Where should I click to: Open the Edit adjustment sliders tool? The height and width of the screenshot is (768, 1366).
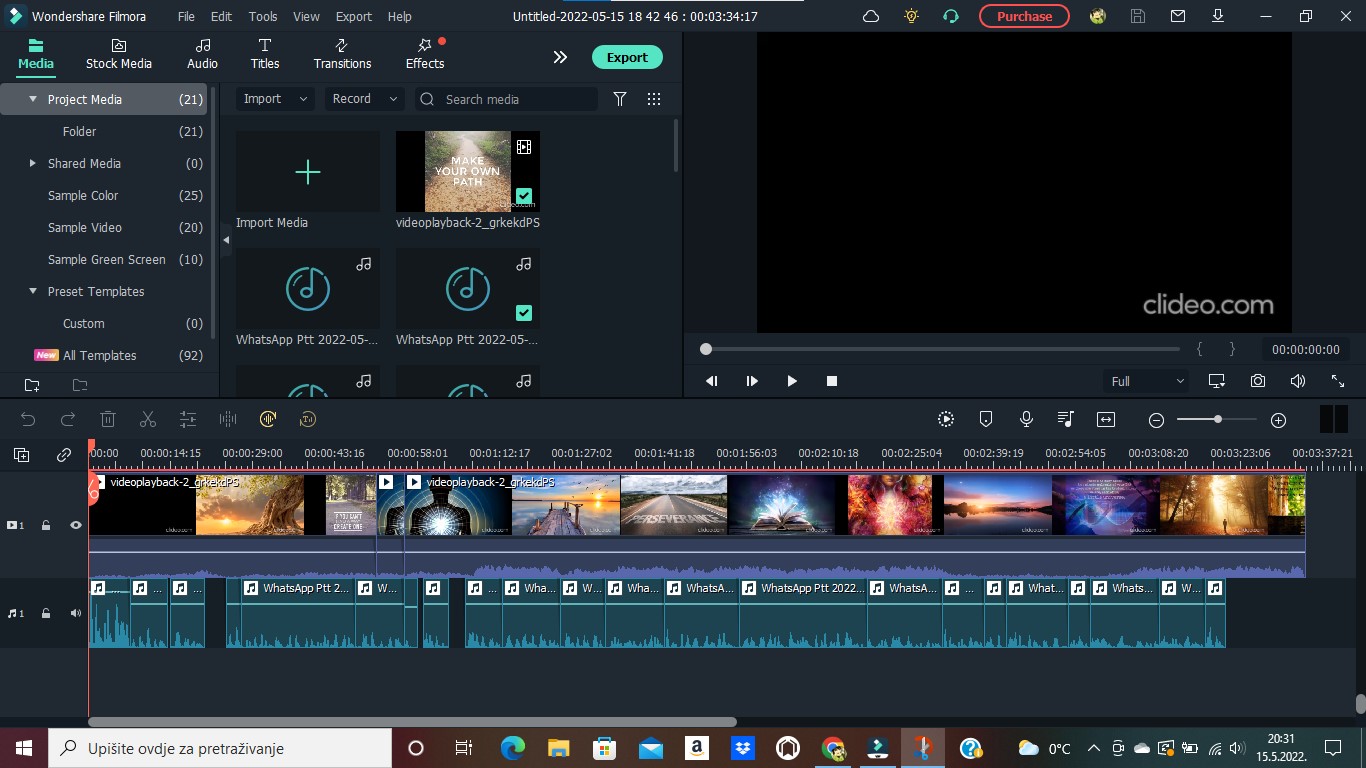[x=188, y=420]
